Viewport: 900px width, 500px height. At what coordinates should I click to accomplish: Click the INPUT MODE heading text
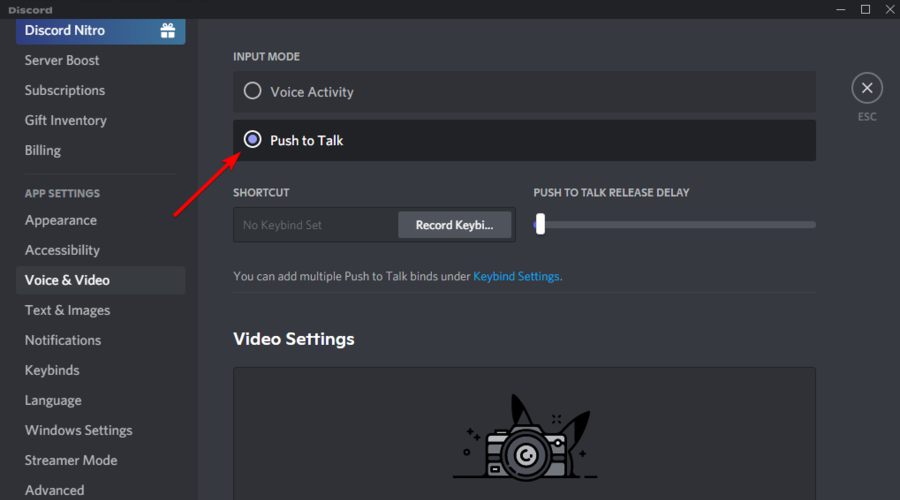point(266,57)
